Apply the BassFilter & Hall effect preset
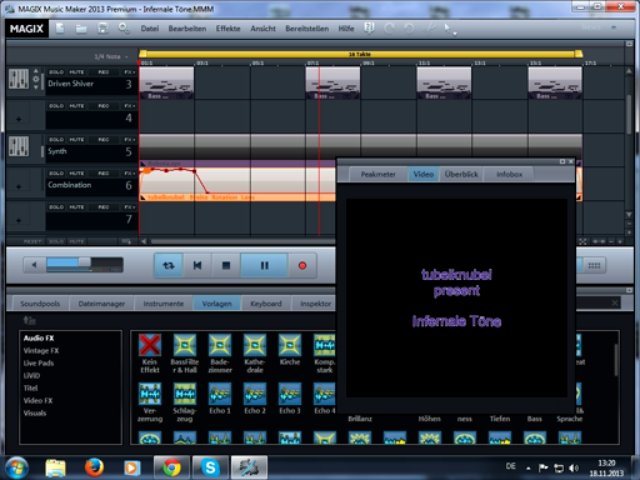This screenshot has height=480, width=640. click(185, 346)
